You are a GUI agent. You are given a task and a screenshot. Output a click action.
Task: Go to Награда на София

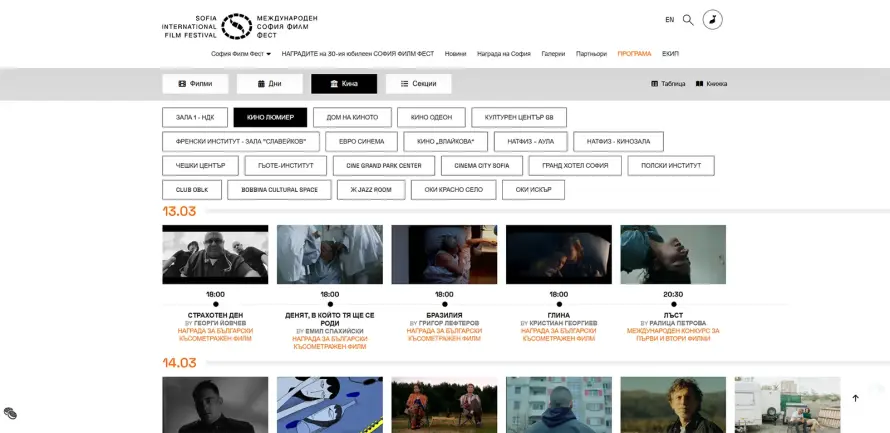coord(503,54)
